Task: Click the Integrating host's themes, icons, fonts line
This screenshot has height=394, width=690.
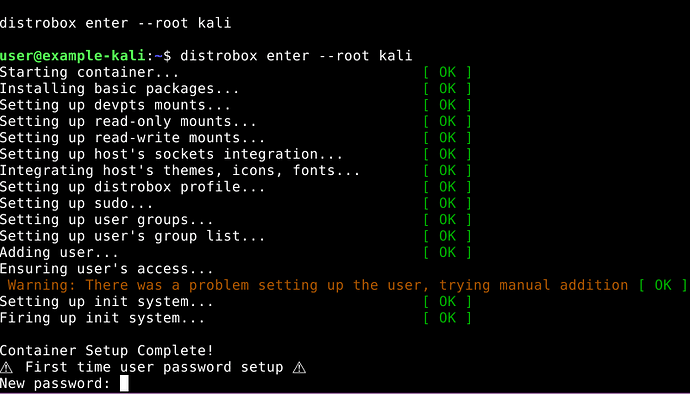Action: tap(180, 170)
